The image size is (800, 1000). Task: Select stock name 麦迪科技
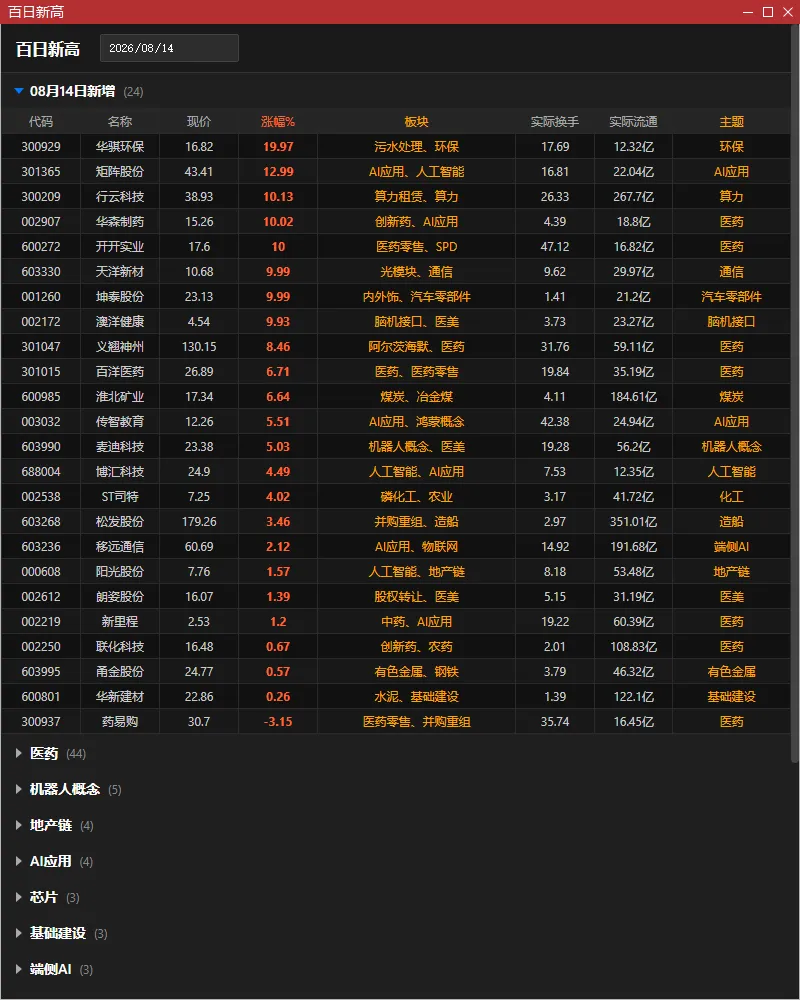[x=120, y=446]
